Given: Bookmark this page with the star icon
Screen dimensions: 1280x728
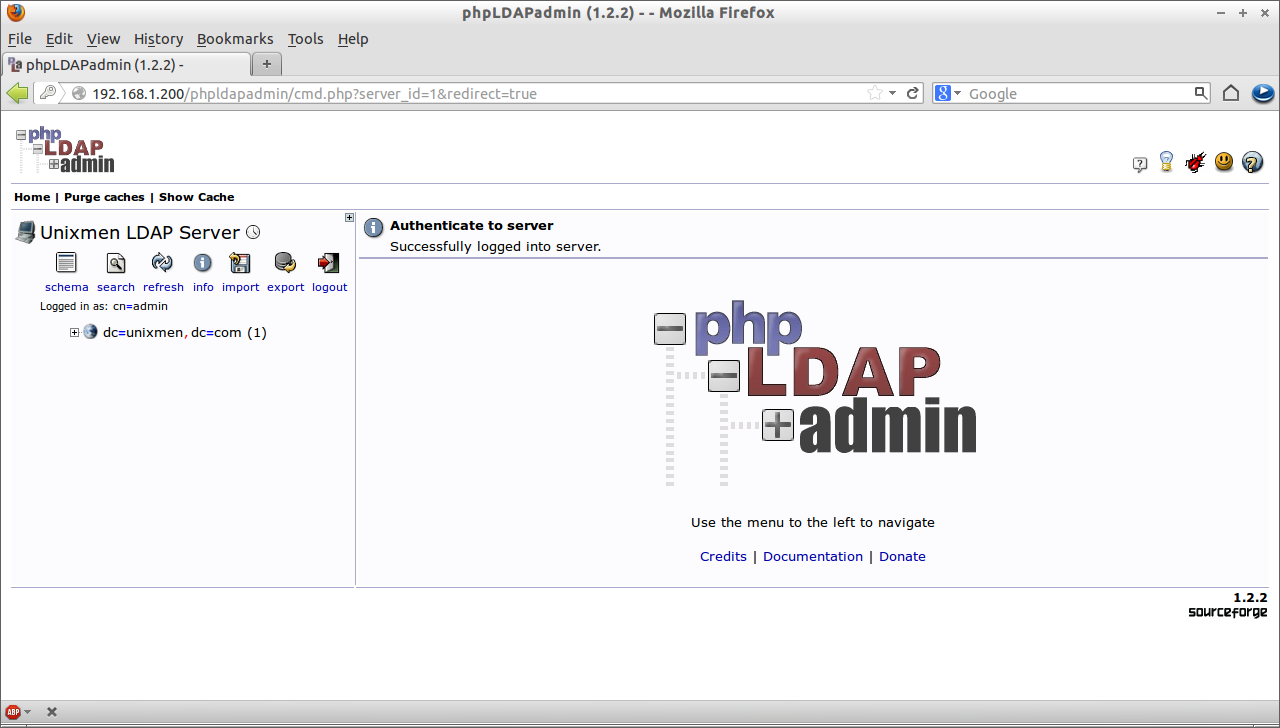Looking at the screenshot, I should pos(875,93).
